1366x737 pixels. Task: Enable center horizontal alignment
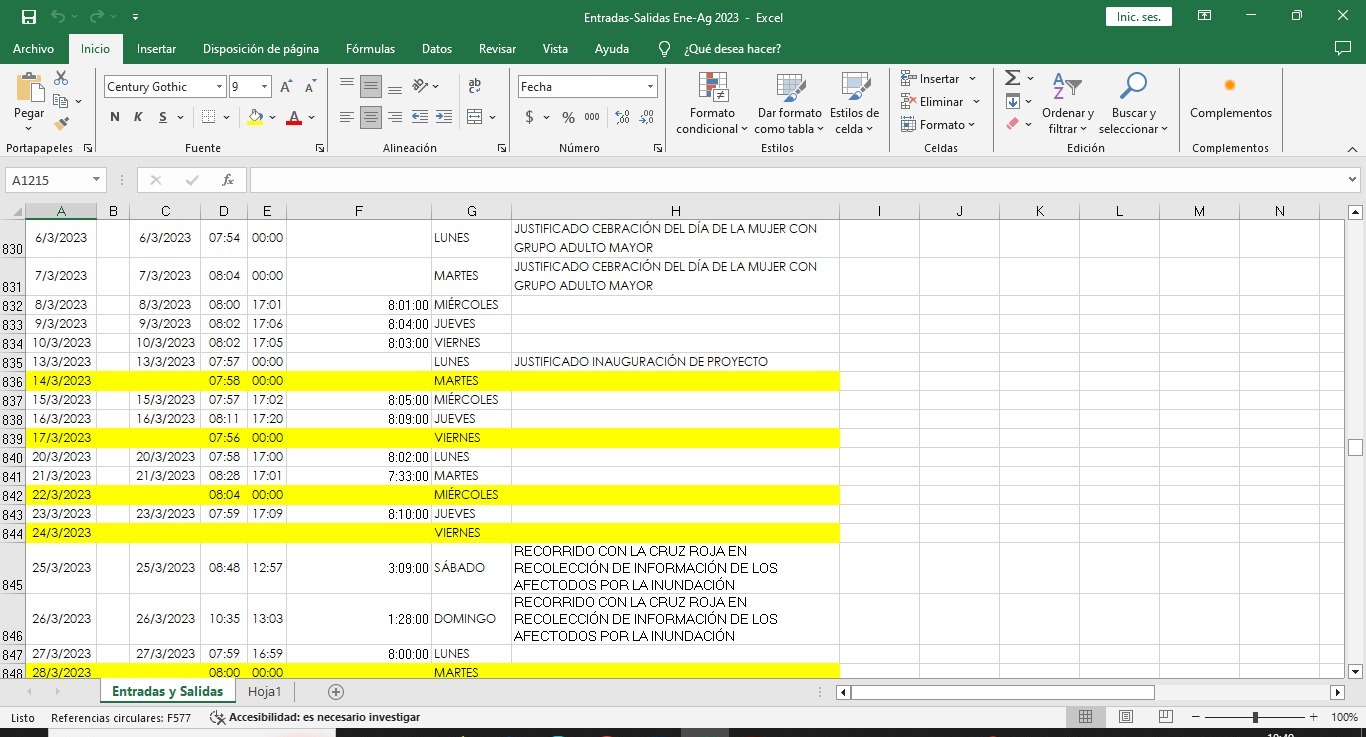pyautogui.click(x=371, y=117)
